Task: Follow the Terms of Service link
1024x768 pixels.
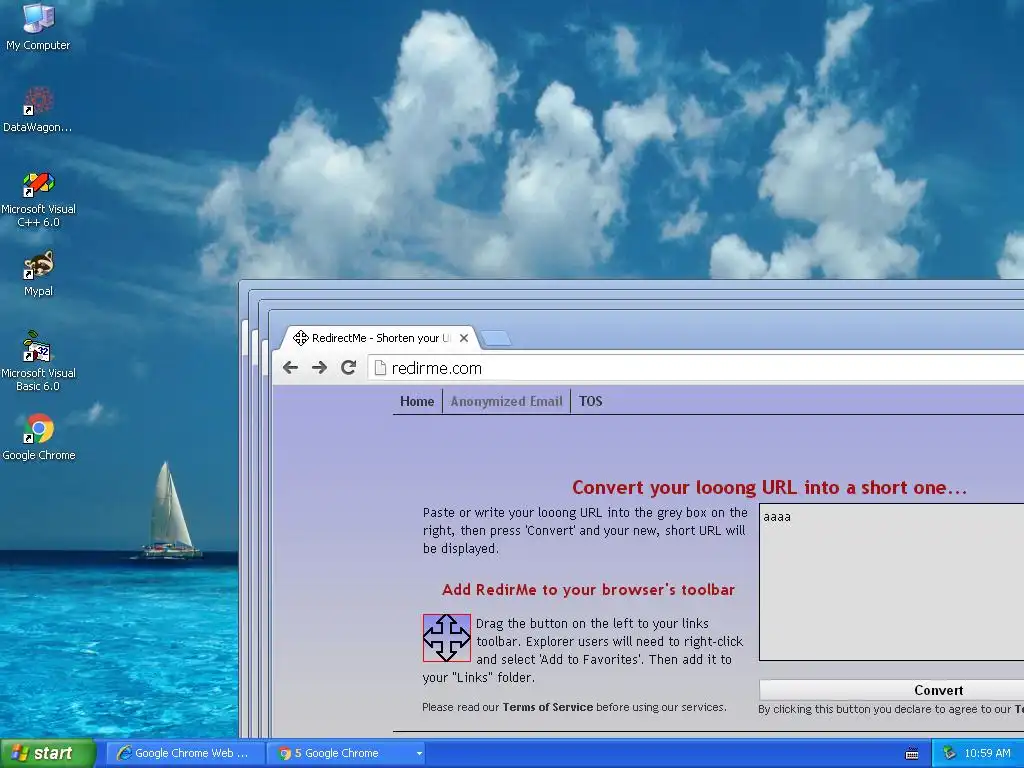Action: pos(548,707)
